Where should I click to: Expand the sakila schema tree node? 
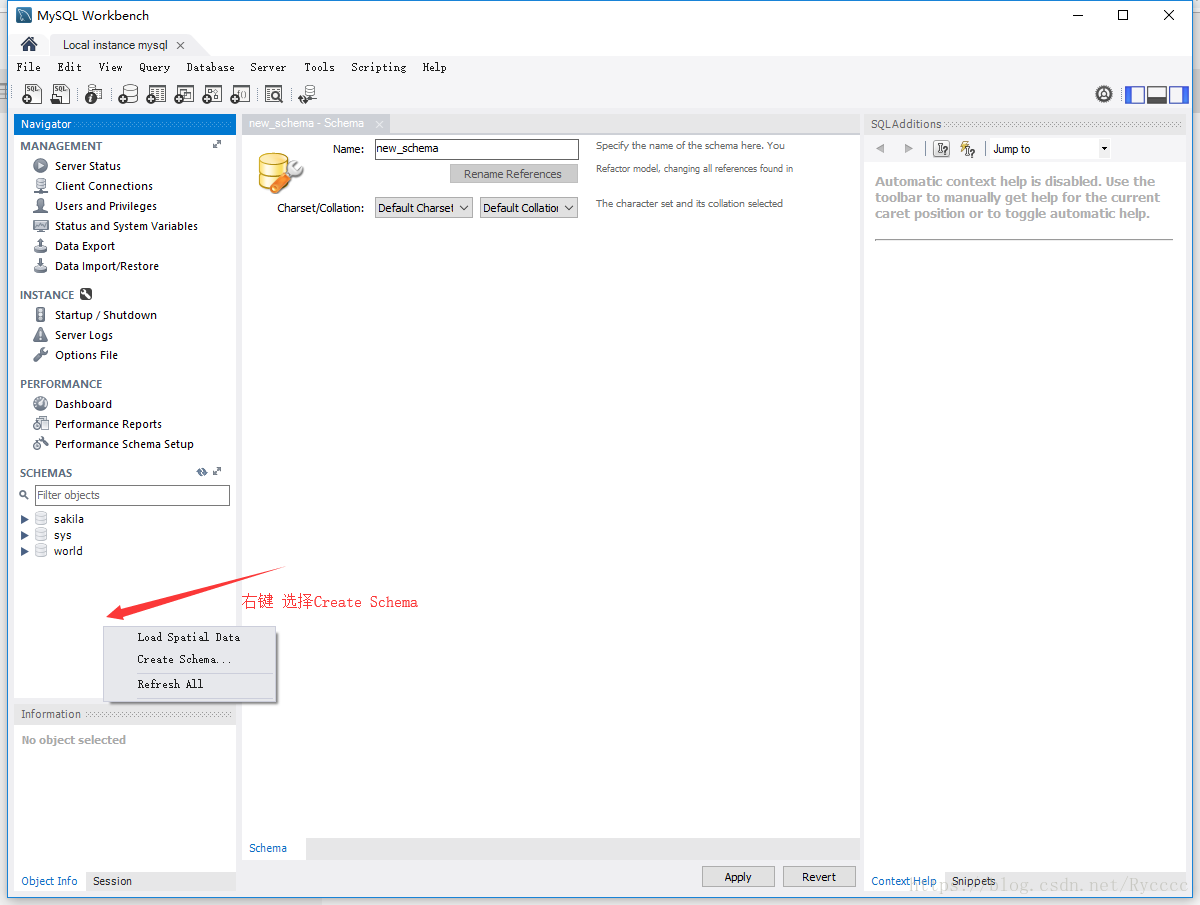[x=25, y=519]
